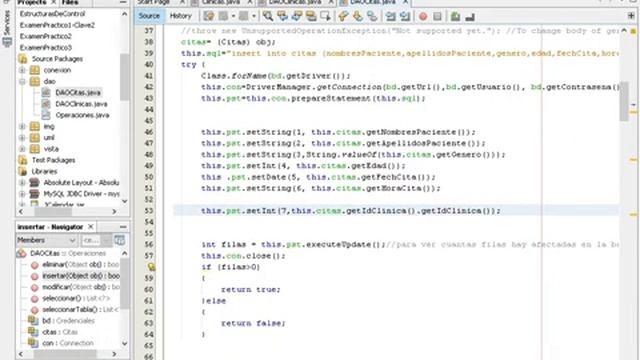640x360 pixels.
Task: Click the Last Edit toolbar icon
Action: click(209, 16)
